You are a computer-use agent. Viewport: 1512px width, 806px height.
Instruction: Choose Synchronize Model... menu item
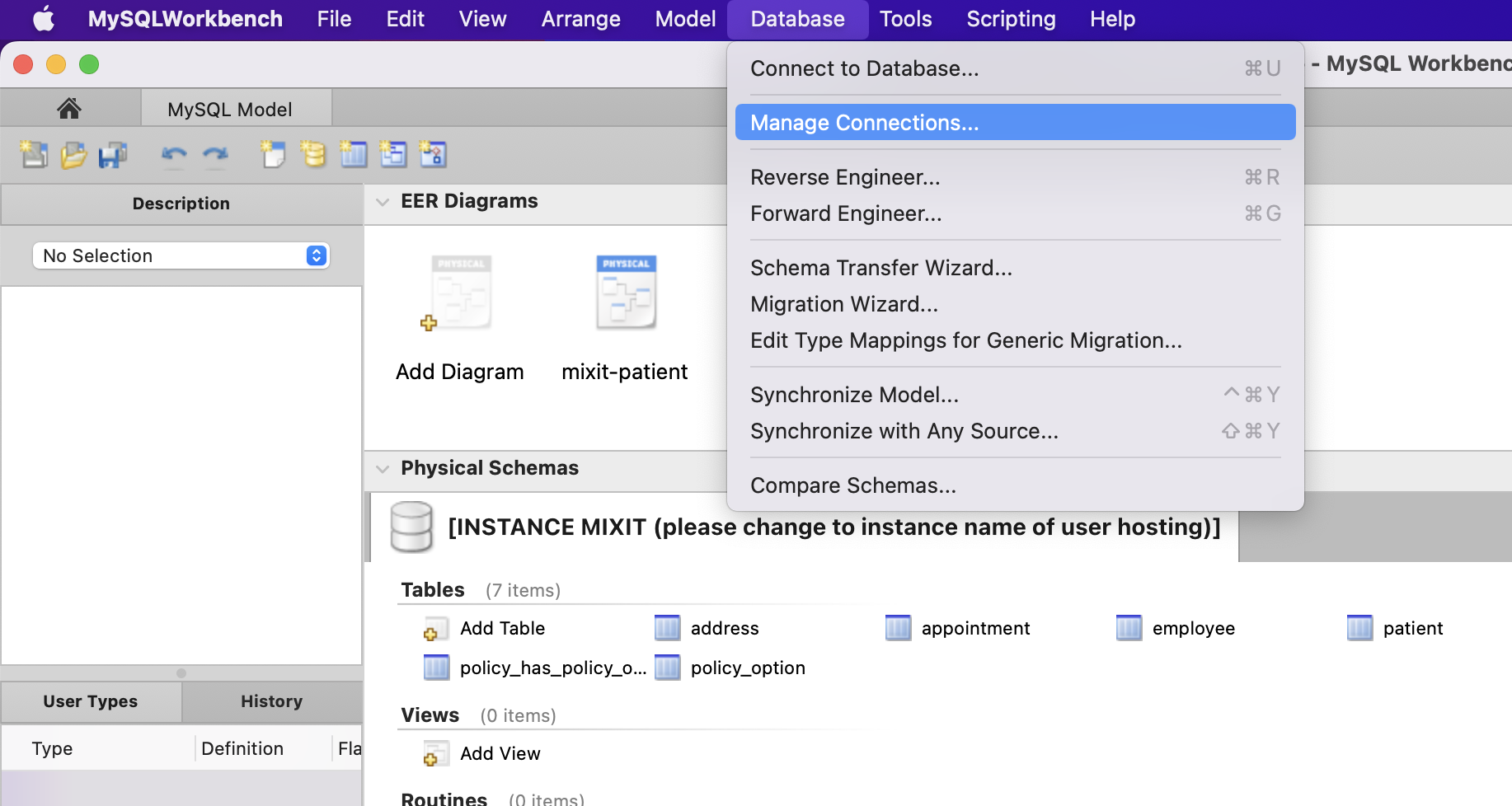pos(1016,395)
